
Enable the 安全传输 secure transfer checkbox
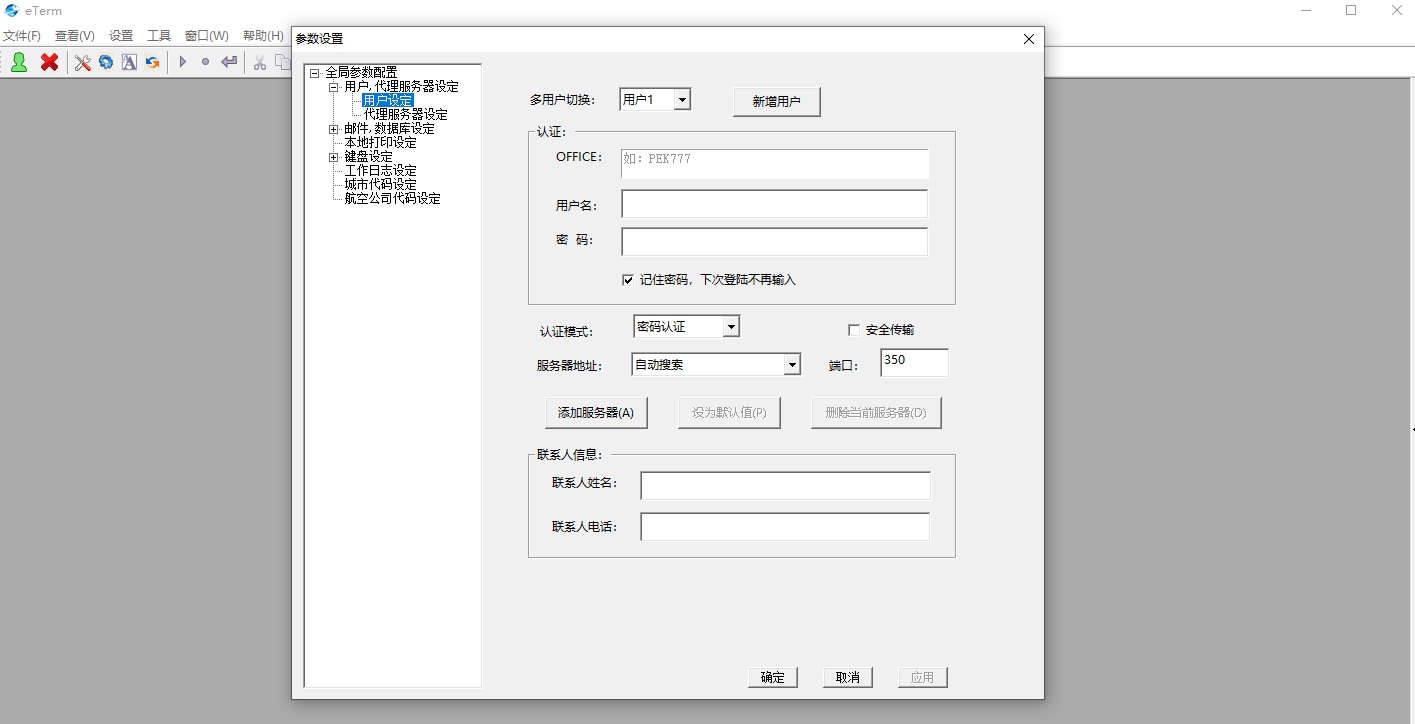tap(854, 330)
